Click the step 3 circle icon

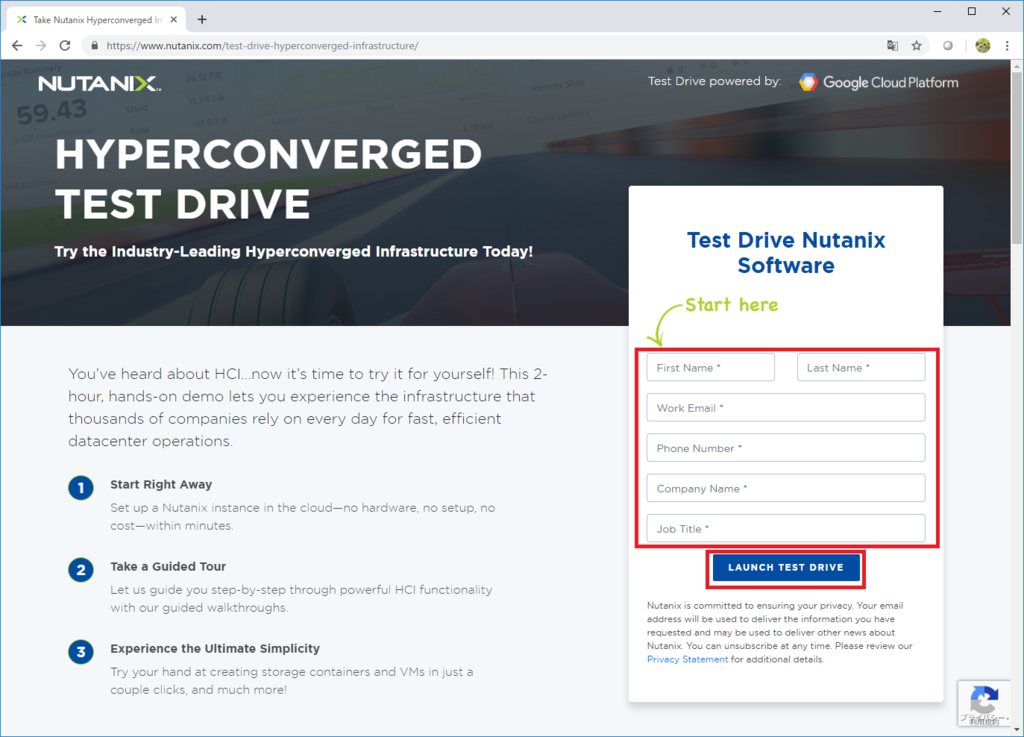[x=81, y=651]
